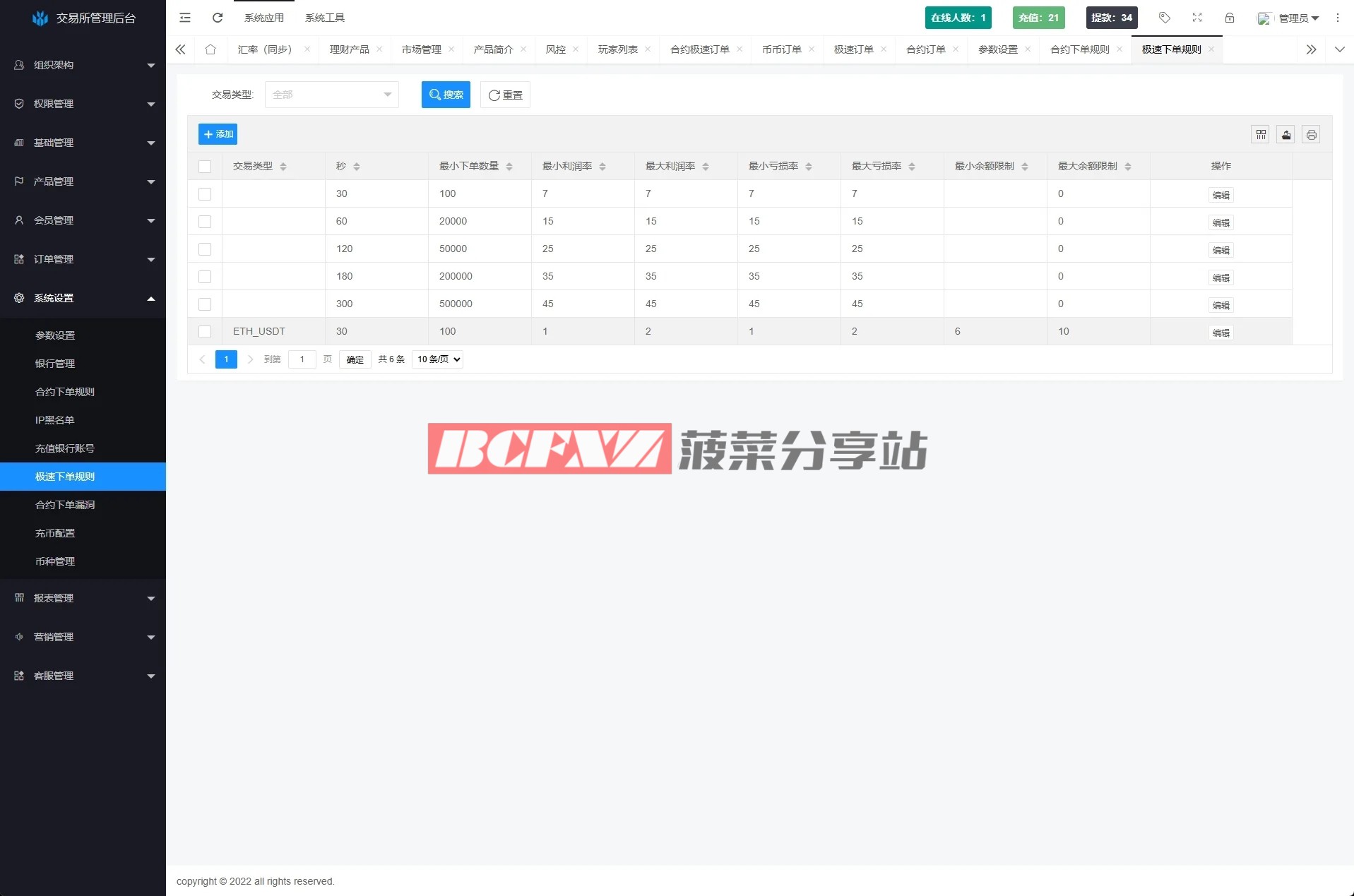The image size is (1354, 896).
Task: Click the print icon in table toolbar
Action: pyautogui.click(x=1312, y=134)
